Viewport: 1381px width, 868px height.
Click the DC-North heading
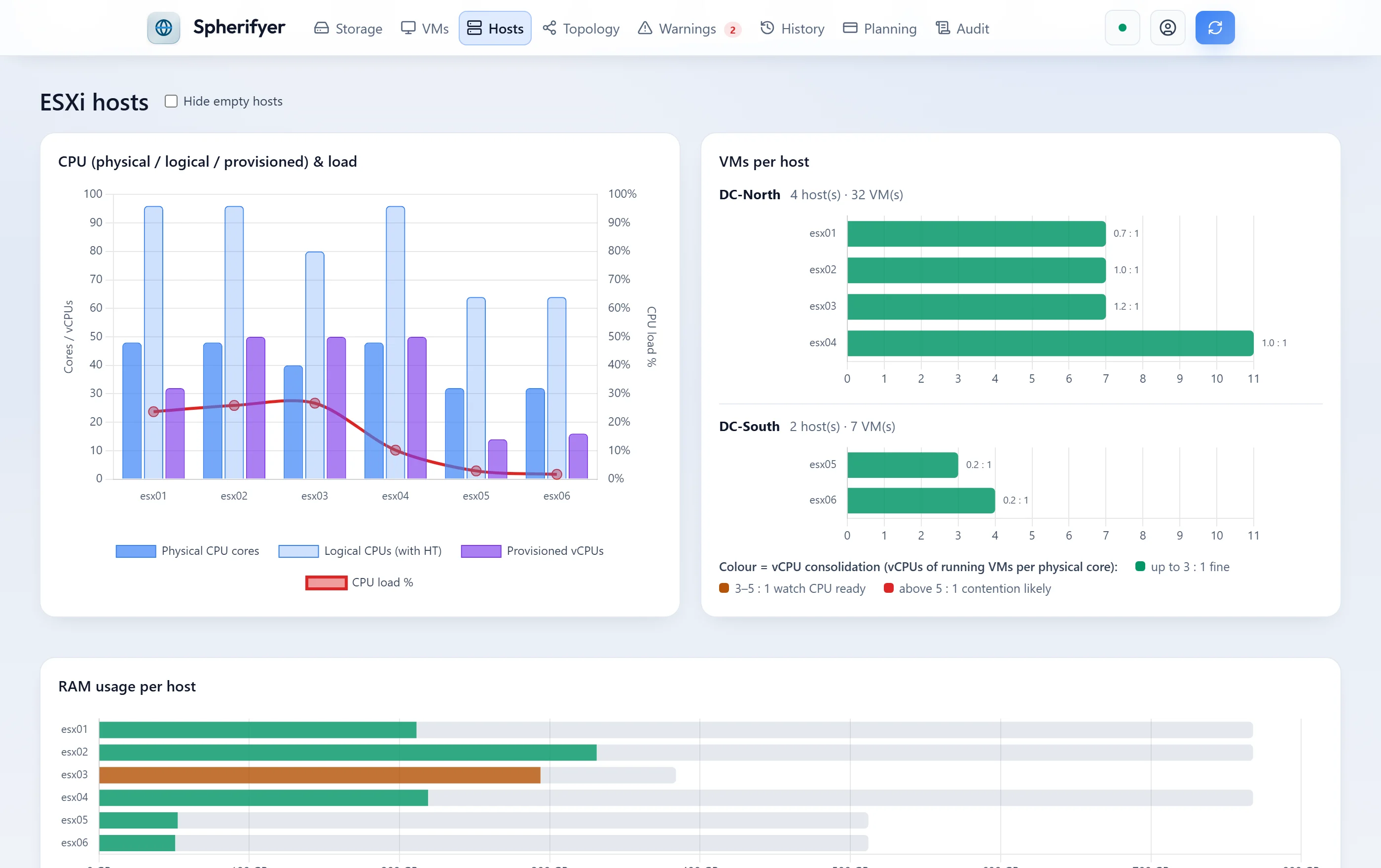(750, 195)
